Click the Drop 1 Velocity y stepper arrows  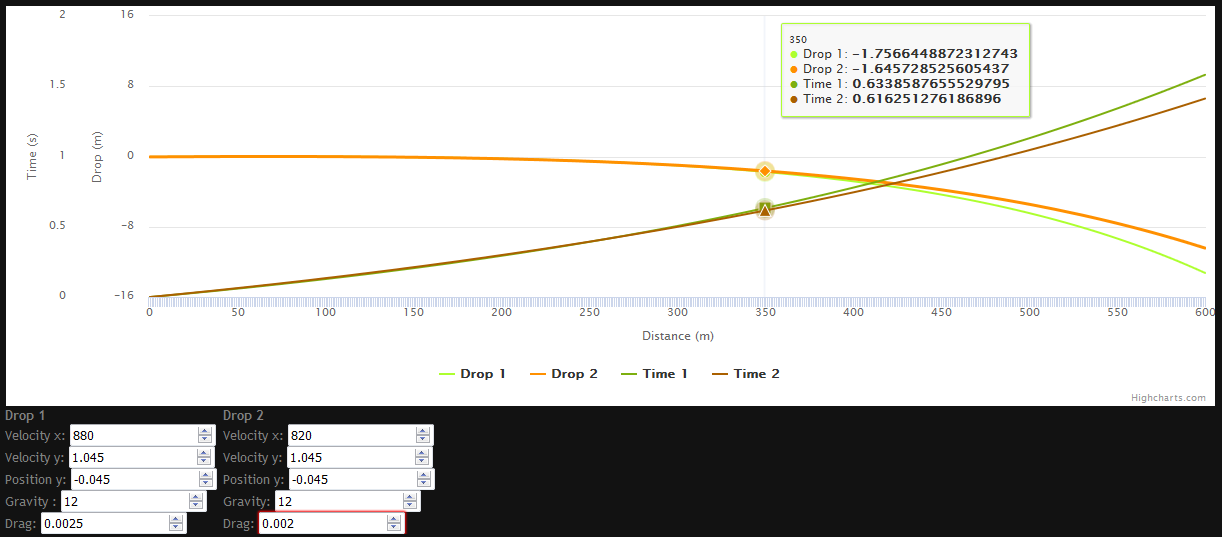(x=205, y=458)
